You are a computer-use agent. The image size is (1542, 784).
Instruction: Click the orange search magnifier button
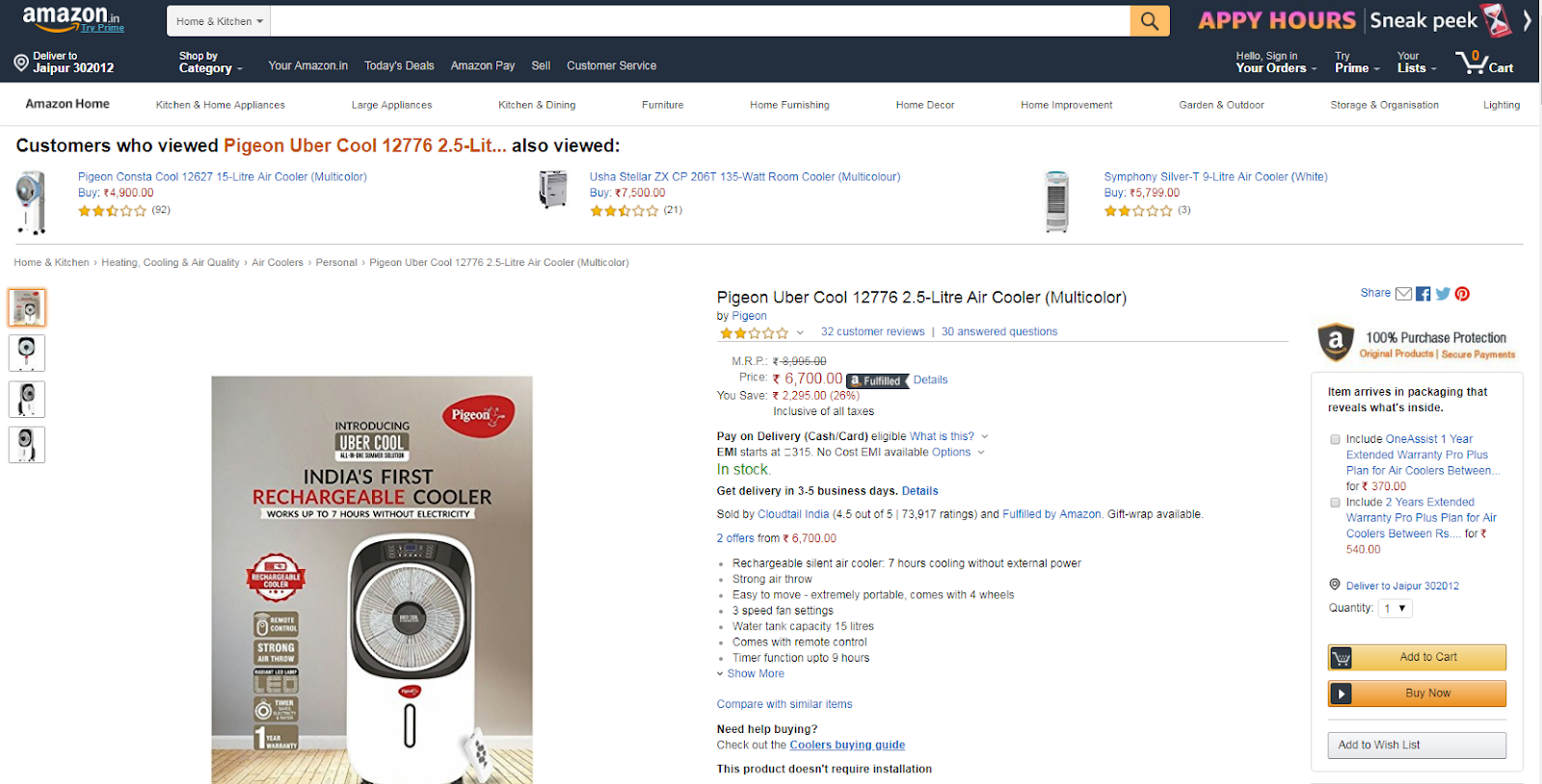[x=1149, y=20]
